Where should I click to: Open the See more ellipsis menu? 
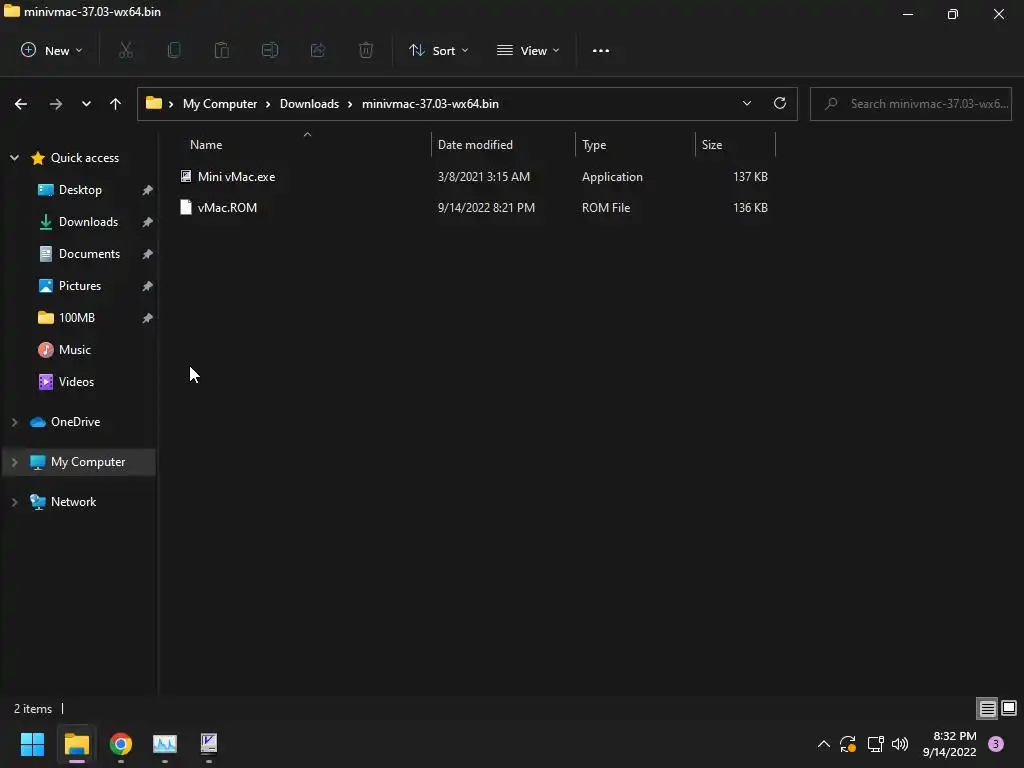coord(601,50)
